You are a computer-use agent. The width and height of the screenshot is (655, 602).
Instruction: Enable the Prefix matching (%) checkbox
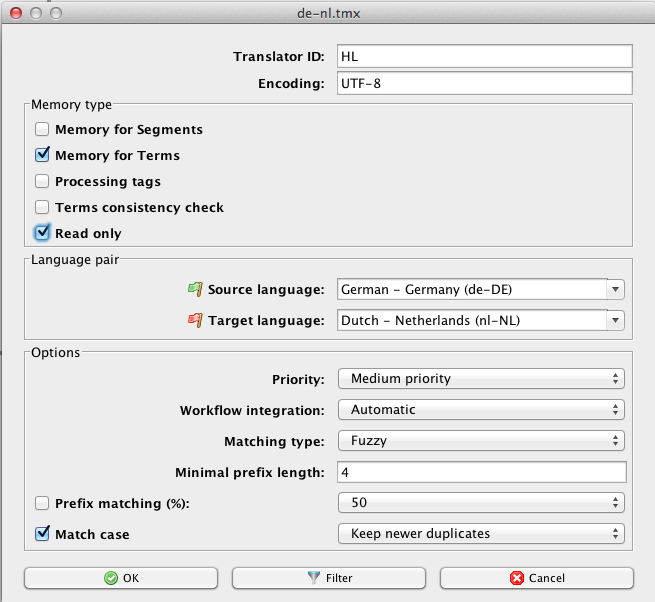pos(42,503)
